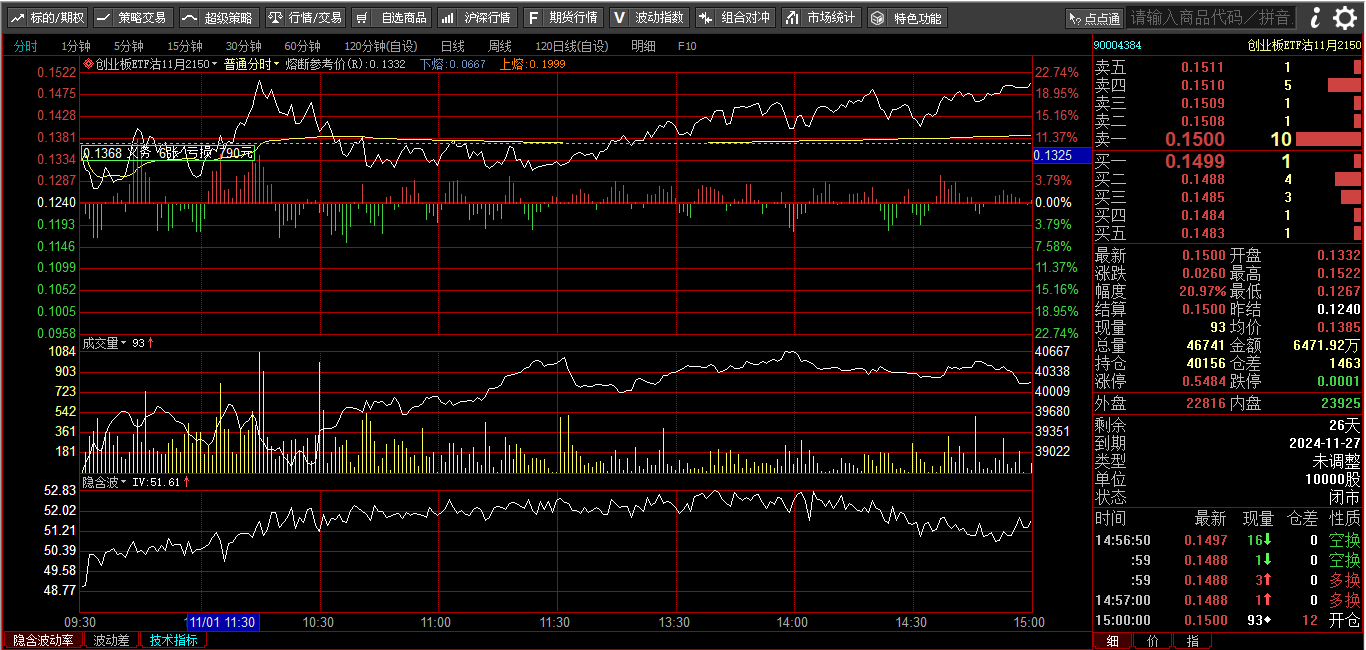Viewport: 1366px width, 650px height.
Task: Open 市场统计 market statistics
Action: point(821,18)
